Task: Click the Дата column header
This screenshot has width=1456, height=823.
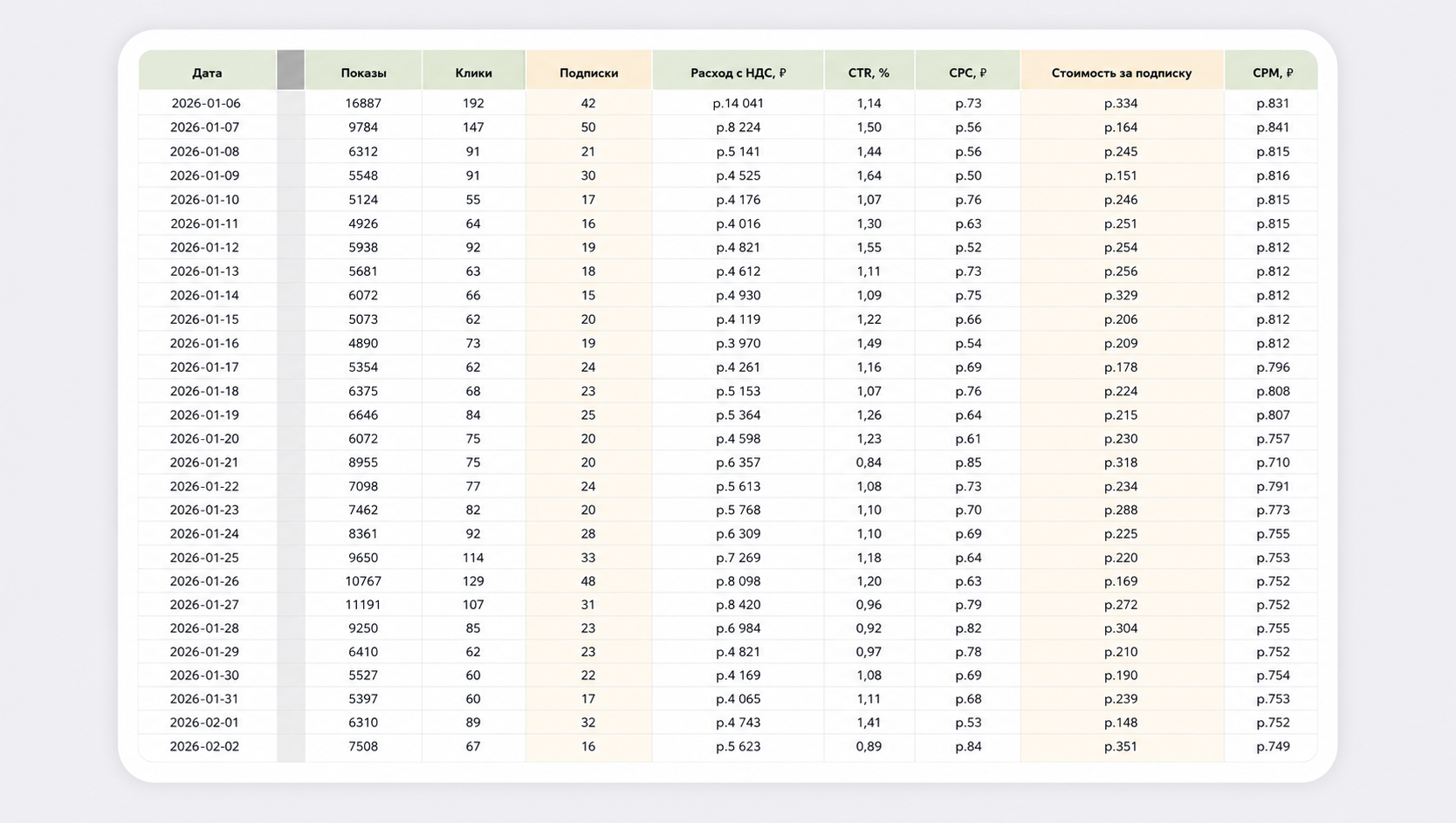Action: coord(207,72)
